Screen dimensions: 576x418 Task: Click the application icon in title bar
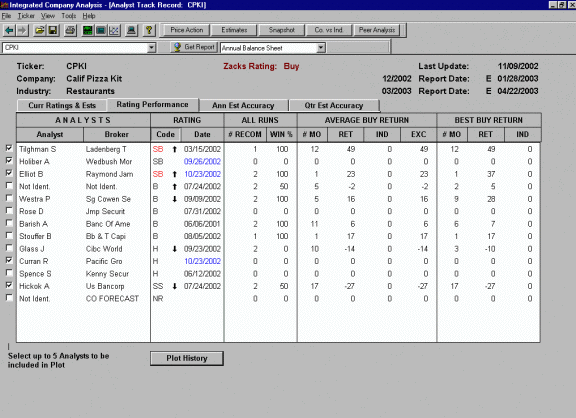(x=4, y=5)
